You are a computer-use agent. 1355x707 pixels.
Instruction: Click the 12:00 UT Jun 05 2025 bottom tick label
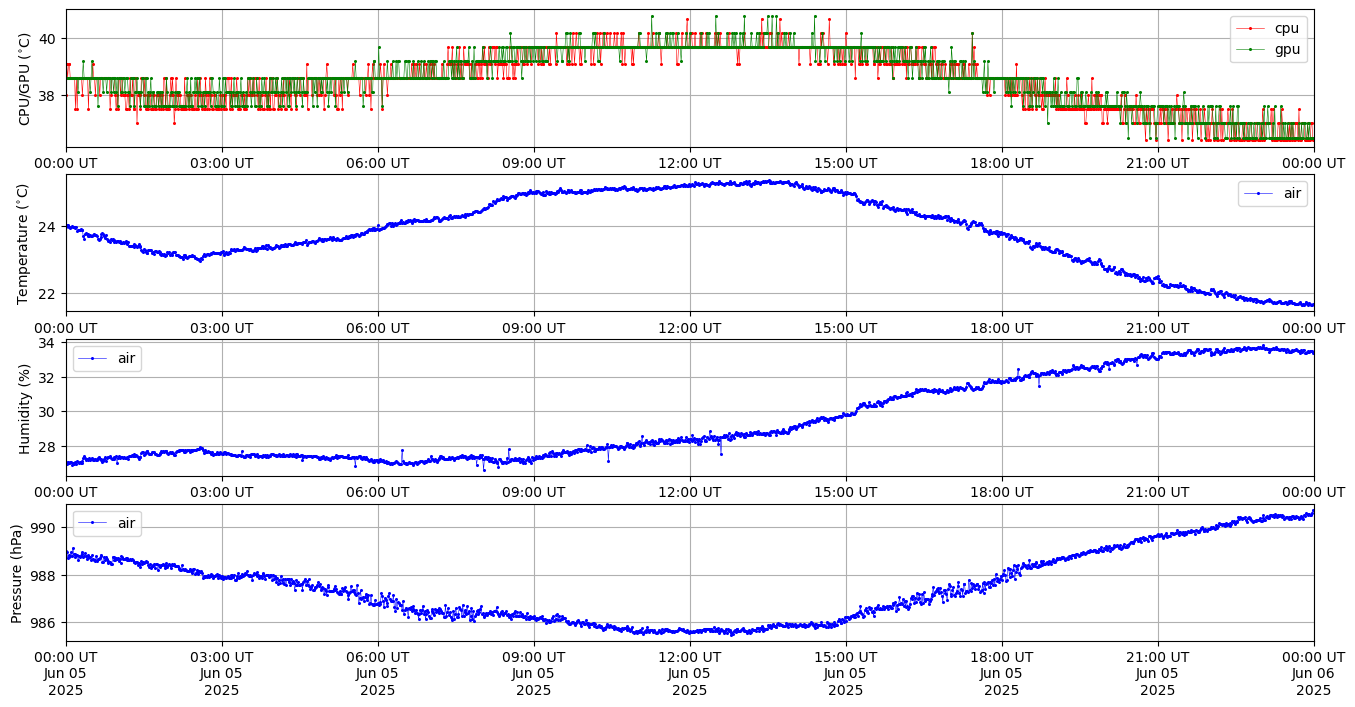click(689, 672)
